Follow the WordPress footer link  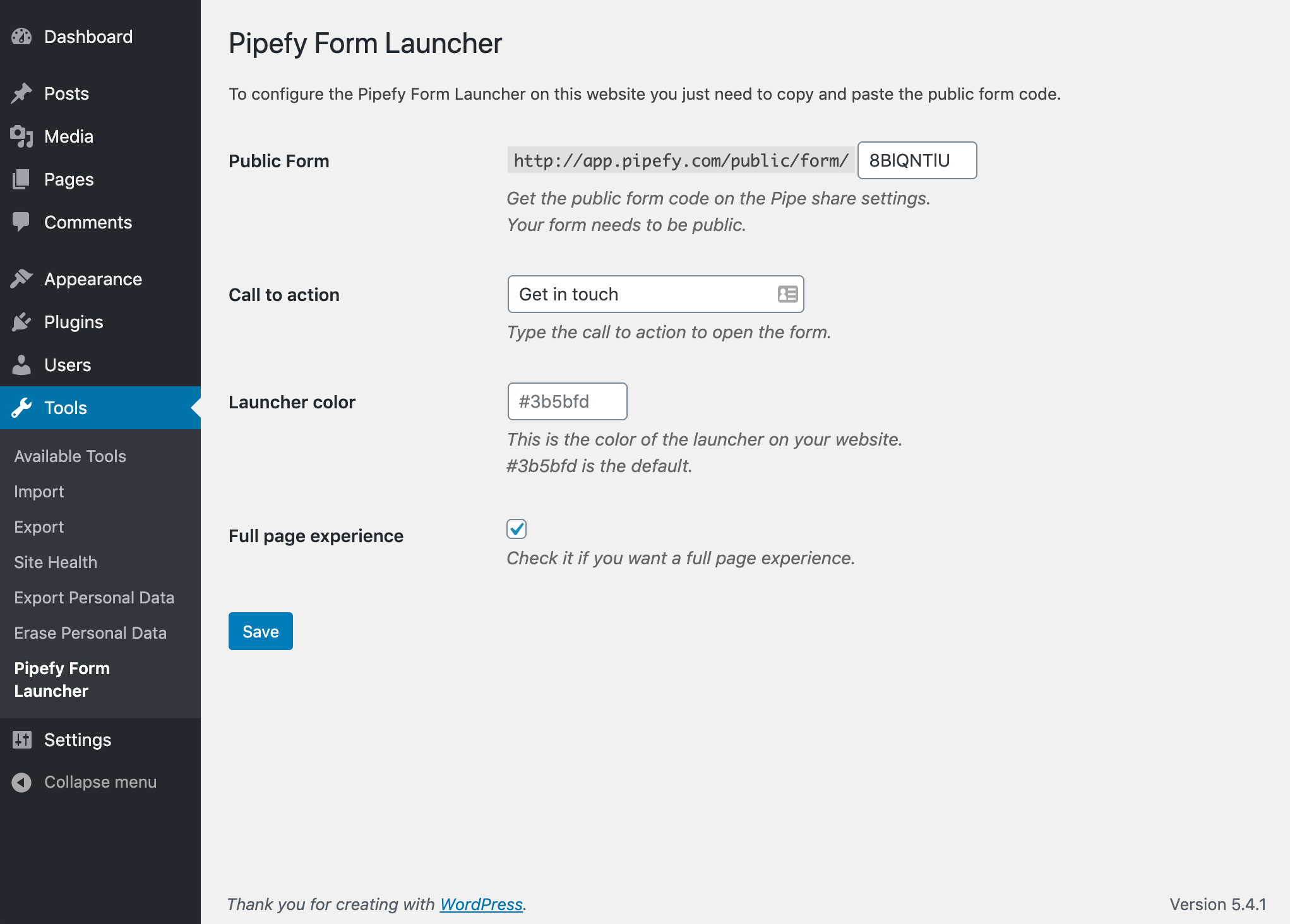coord(481,904)
